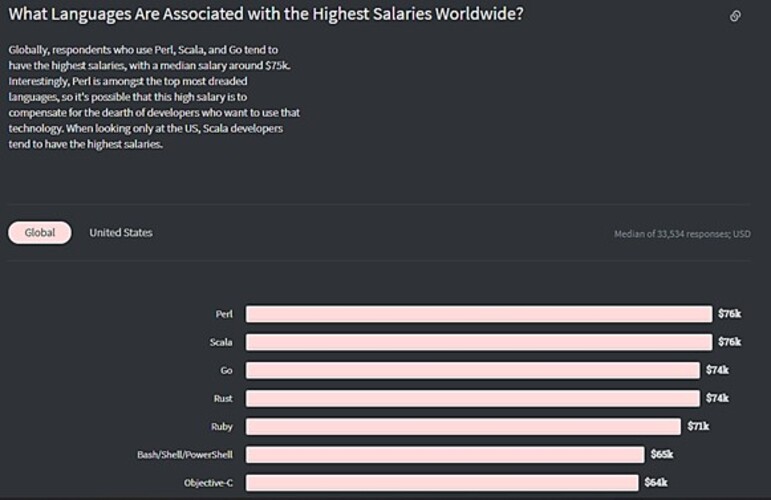Click the Median of 33,534 responses note
This screenshot has width=771, height=500.
pos(681,234)
